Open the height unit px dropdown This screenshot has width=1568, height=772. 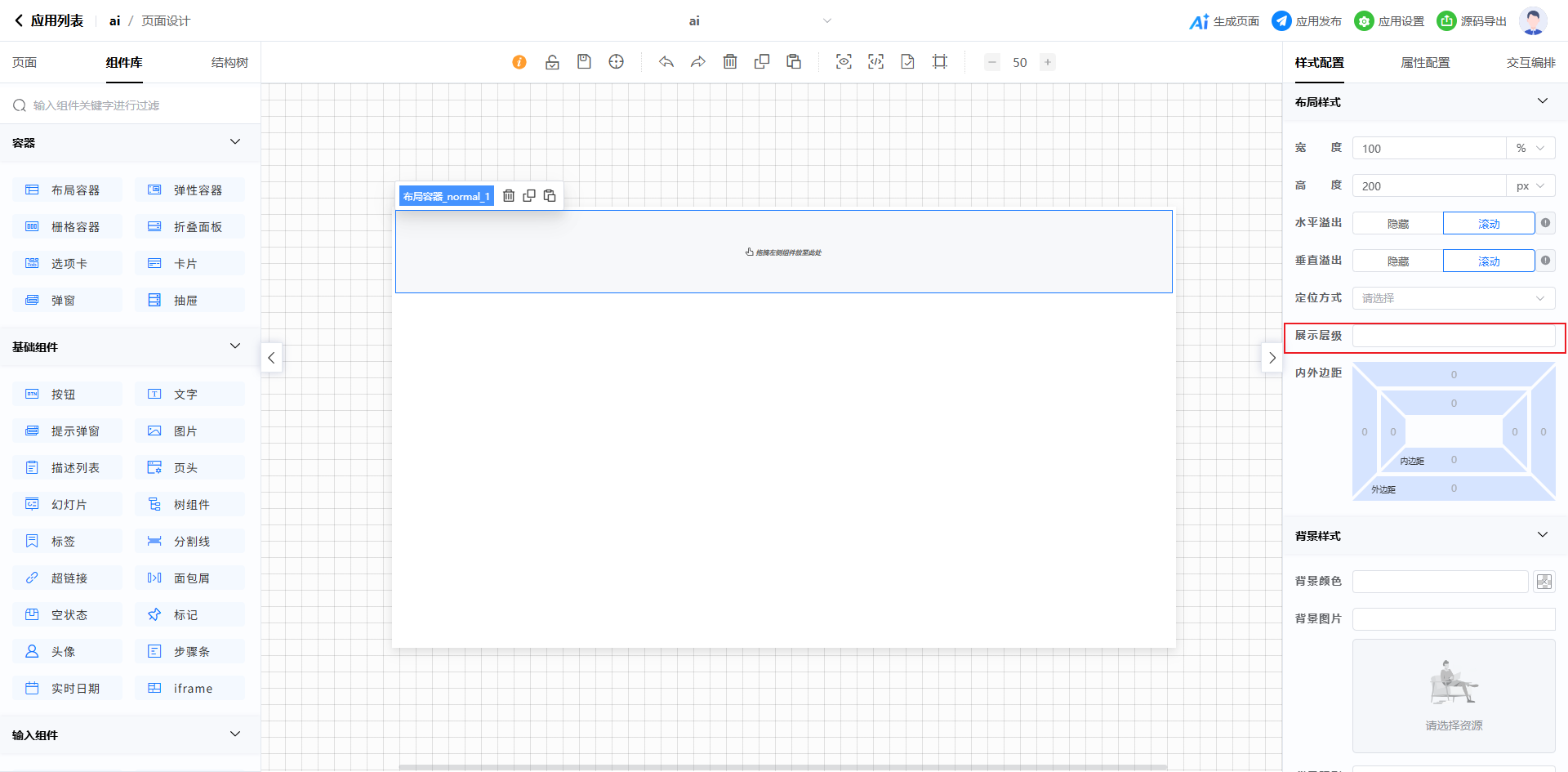tap(1530, 186)
